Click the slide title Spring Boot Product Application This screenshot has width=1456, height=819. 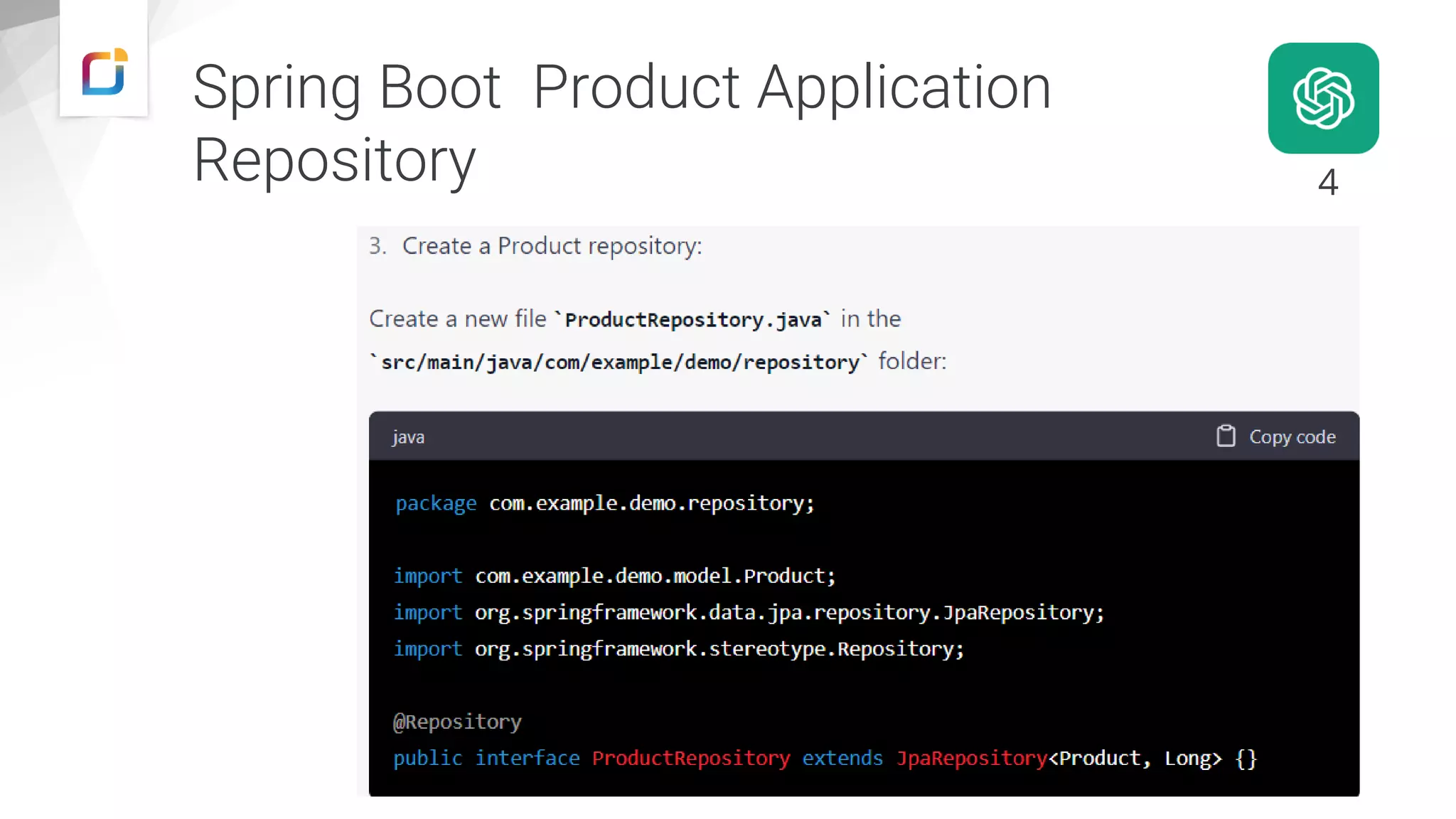[621, 87]
